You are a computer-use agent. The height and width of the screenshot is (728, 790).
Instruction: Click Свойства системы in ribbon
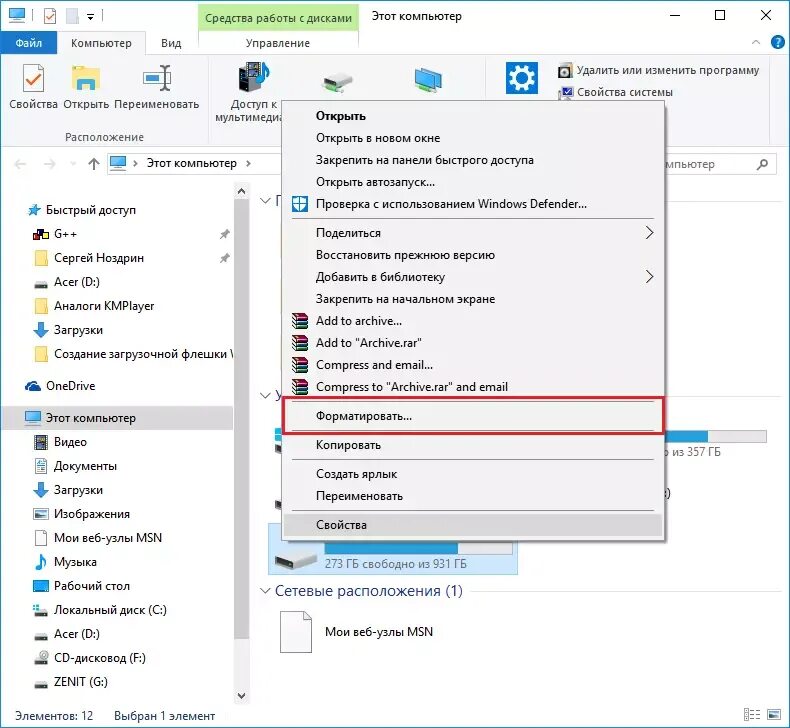pos(615,92)
